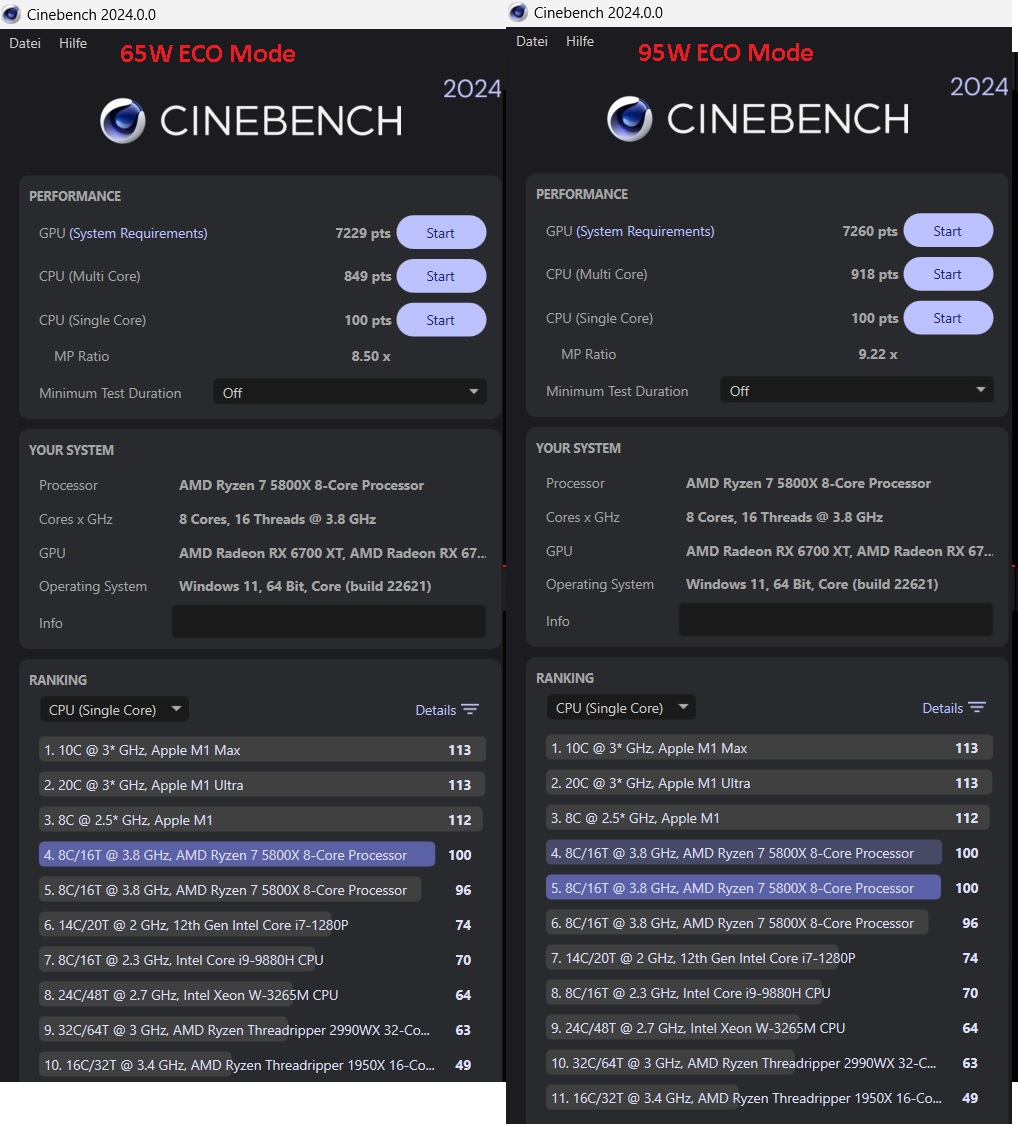Open System Requirements link in 65W window
This screenshot has width=1018, height=1126.
(x=138, y=233)
